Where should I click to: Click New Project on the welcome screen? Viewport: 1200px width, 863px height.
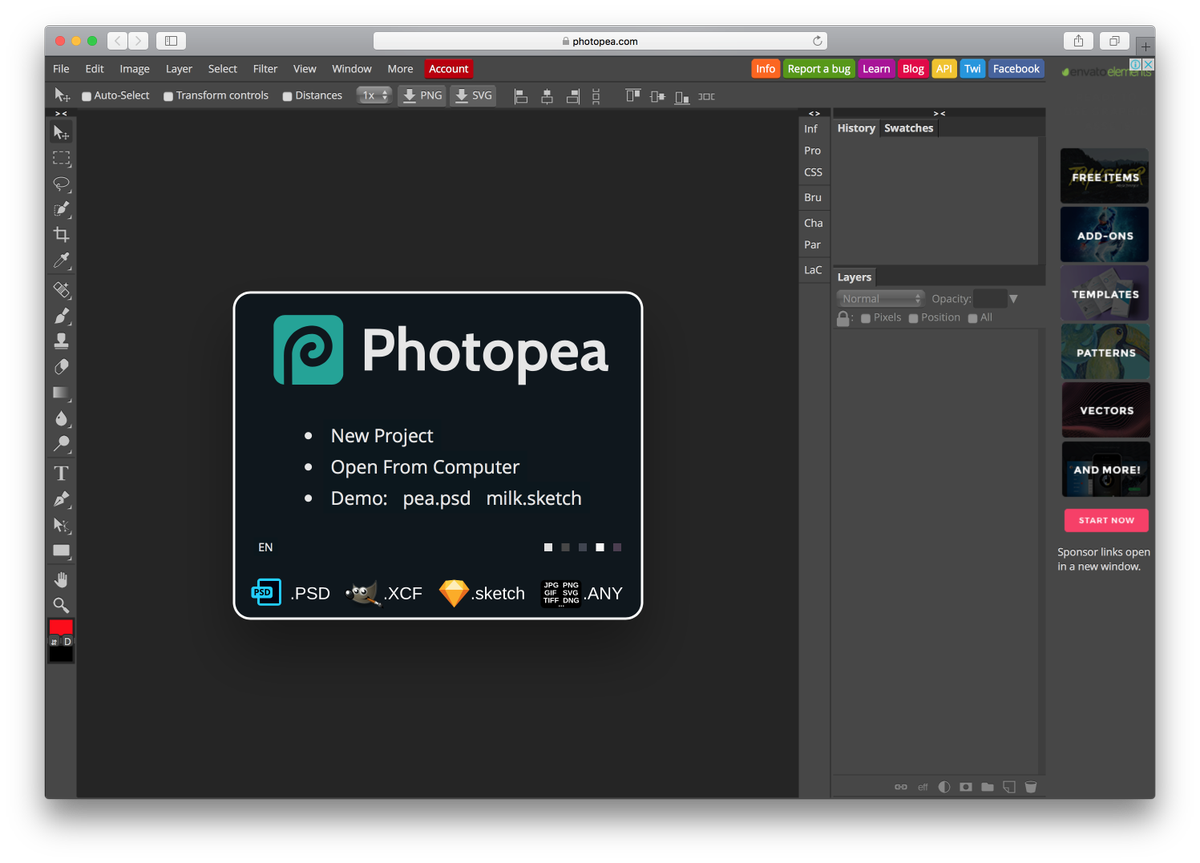382,436
